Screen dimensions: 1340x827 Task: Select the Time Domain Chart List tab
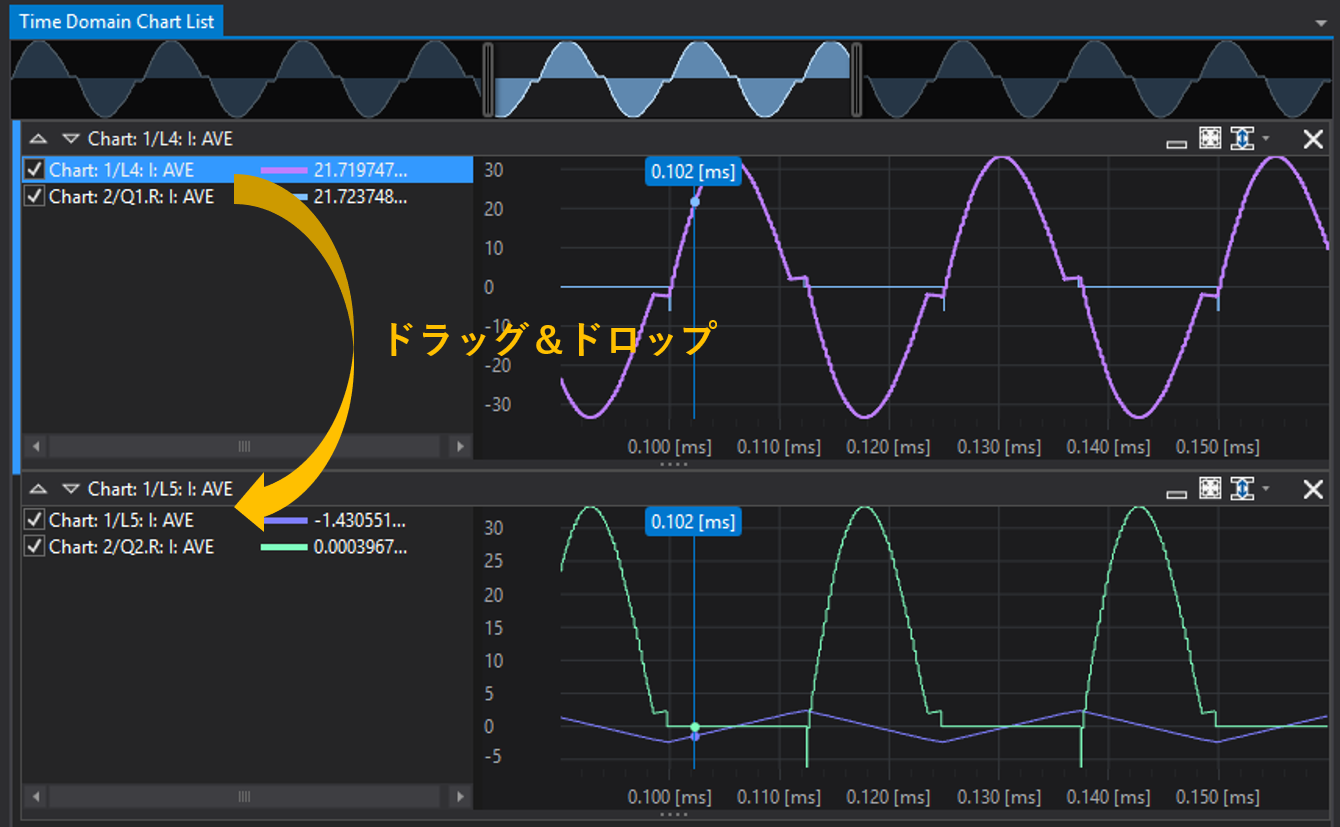[x=117, y=21]
